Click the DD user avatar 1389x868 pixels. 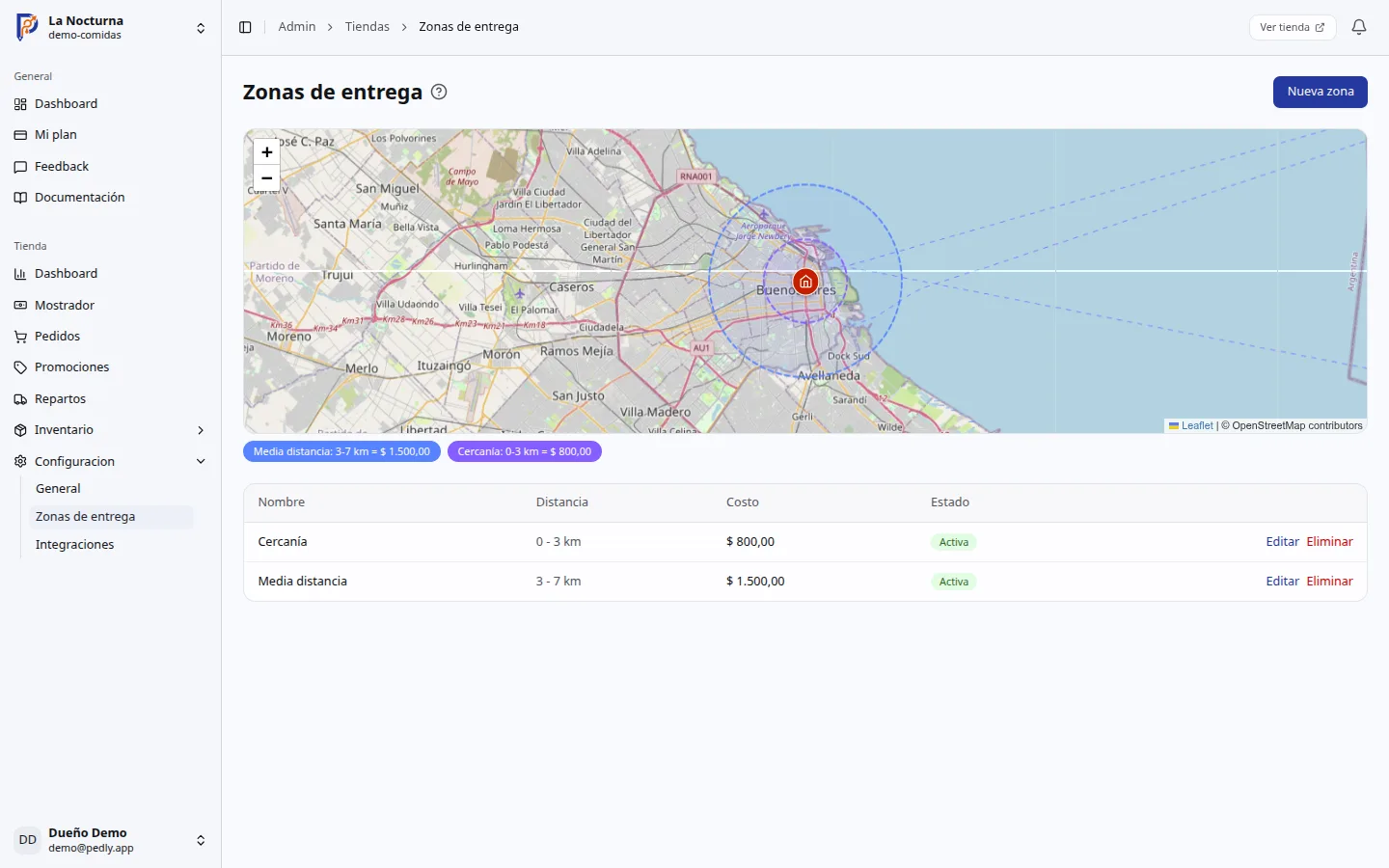(28, 840)
